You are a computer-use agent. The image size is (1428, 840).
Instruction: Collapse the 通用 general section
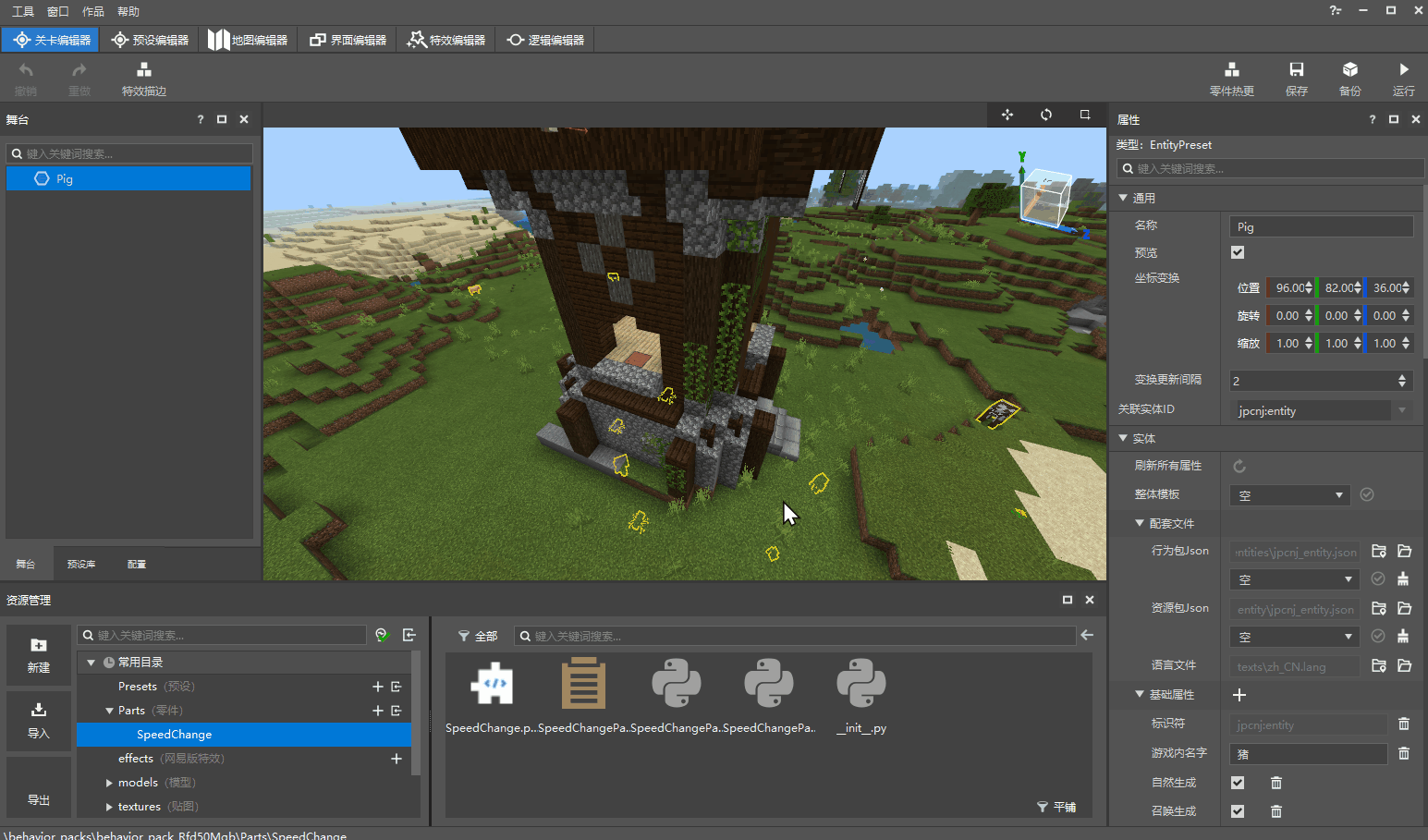point(1123,198)
